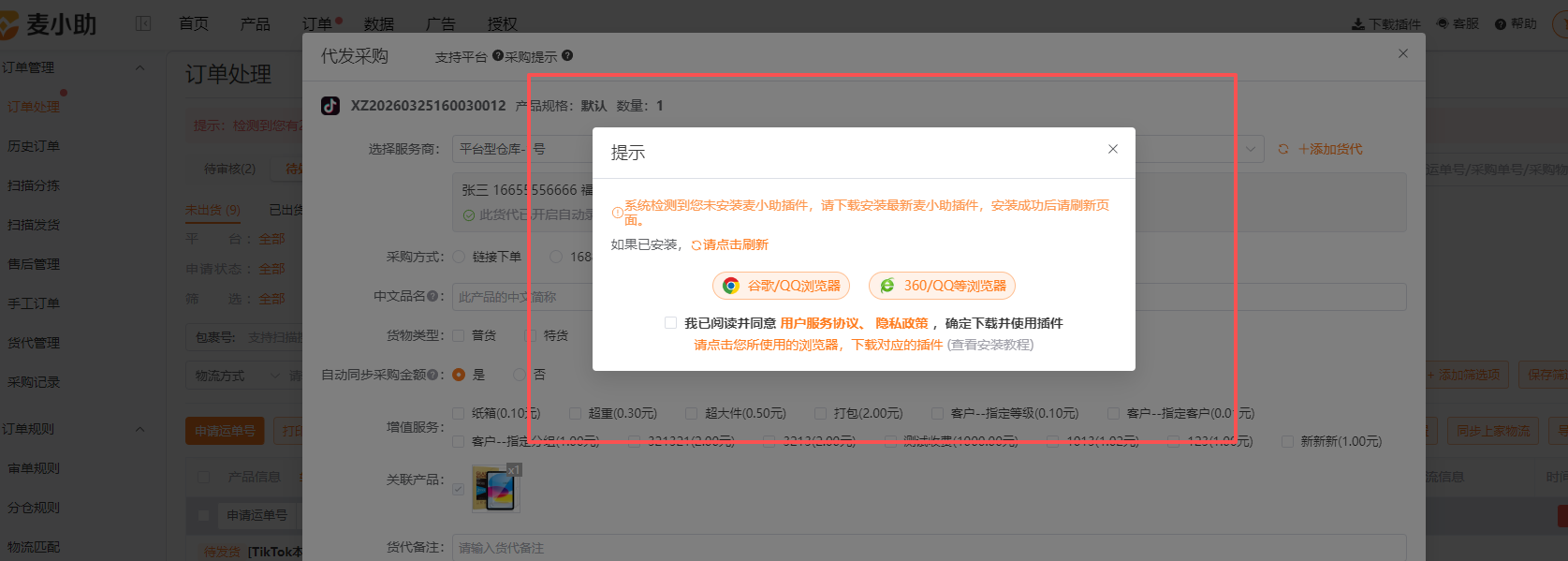The image size is (1568, 561).
Task: Open 客服 customer service icon
Action: coord(1443,23)
